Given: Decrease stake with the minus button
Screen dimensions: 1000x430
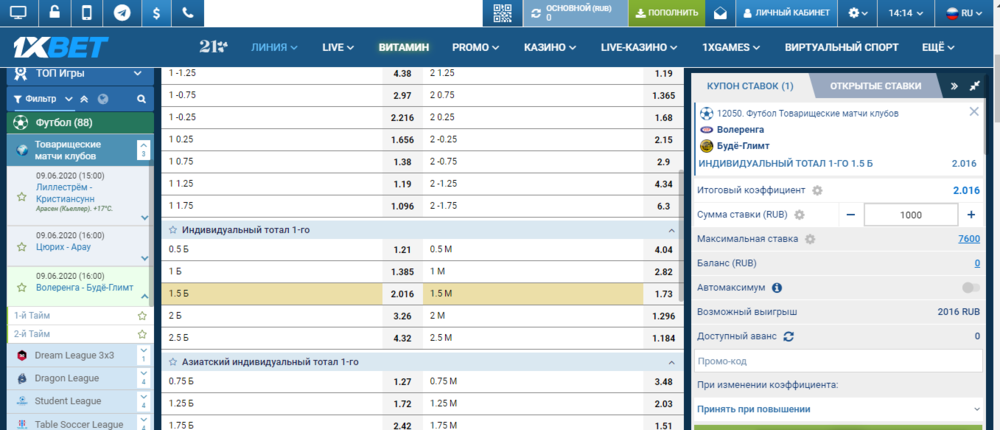Looking at the screenshot, I should [x=850, y=215].
